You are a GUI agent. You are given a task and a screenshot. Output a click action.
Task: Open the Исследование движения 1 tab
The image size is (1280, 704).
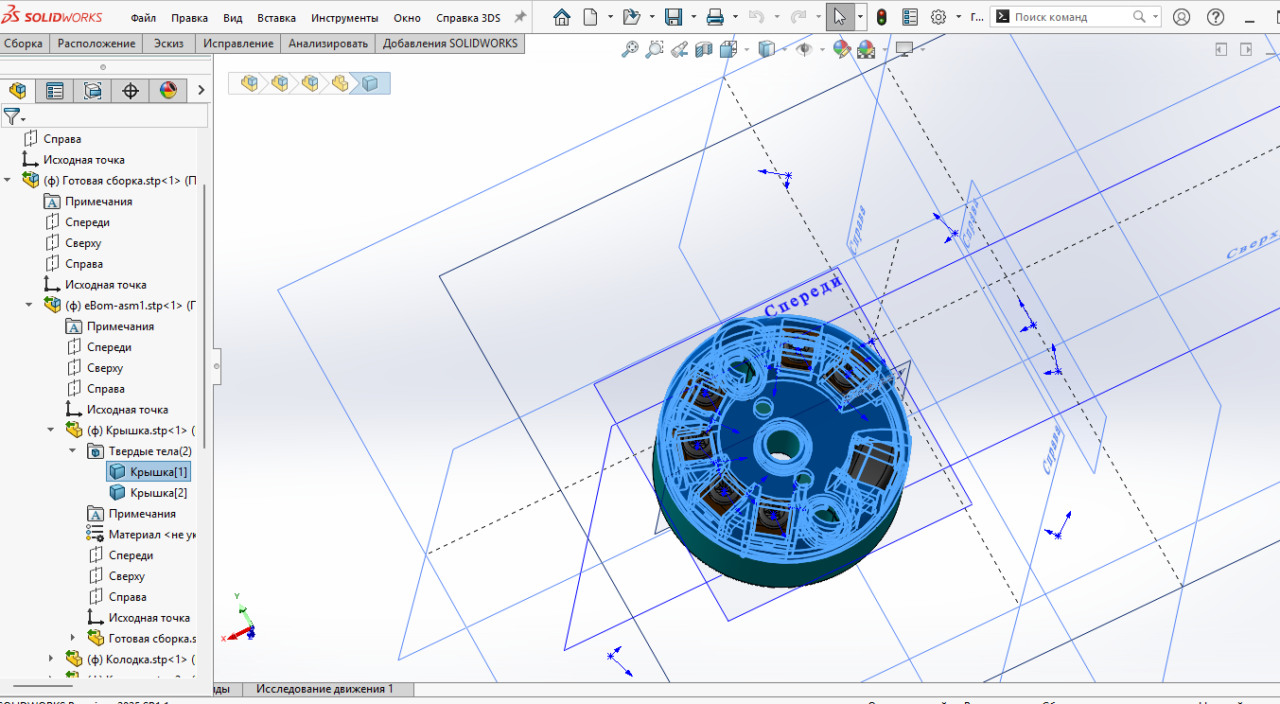point(325,689)
